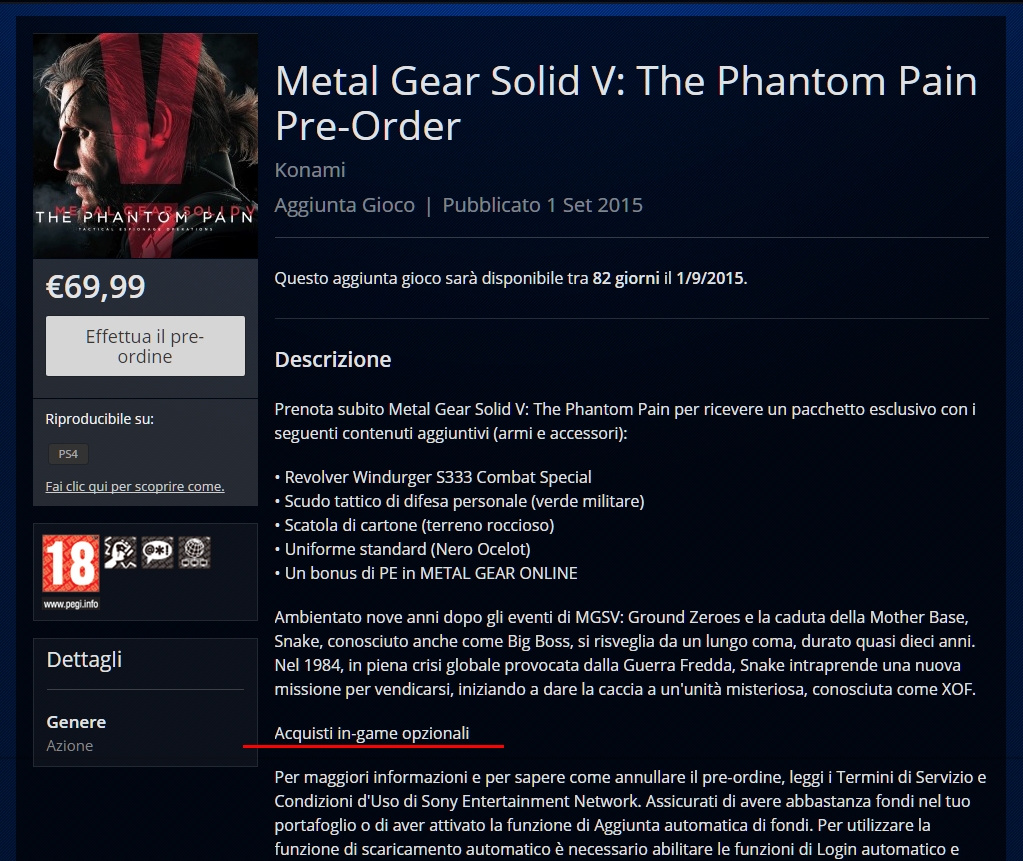The image size is (1023, 861).
Task: Click the www.pegi.info text under rating
Action: 71,604
